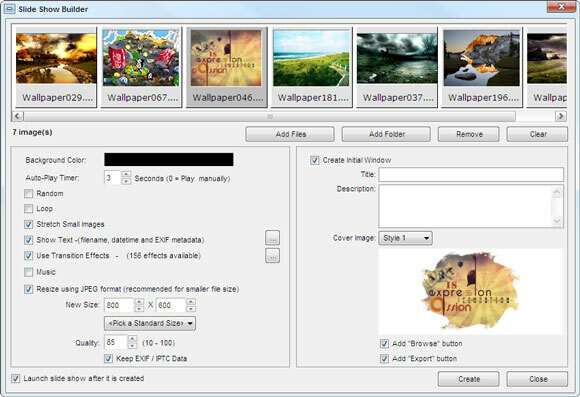580x397 pixels.
Task: Expand Cover Image Style 1 dropdown
Action: click(x=405, y=238)
